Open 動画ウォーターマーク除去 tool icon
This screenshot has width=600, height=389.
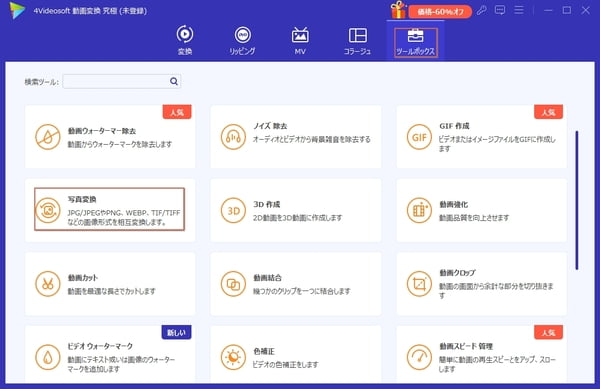[48, 137]
